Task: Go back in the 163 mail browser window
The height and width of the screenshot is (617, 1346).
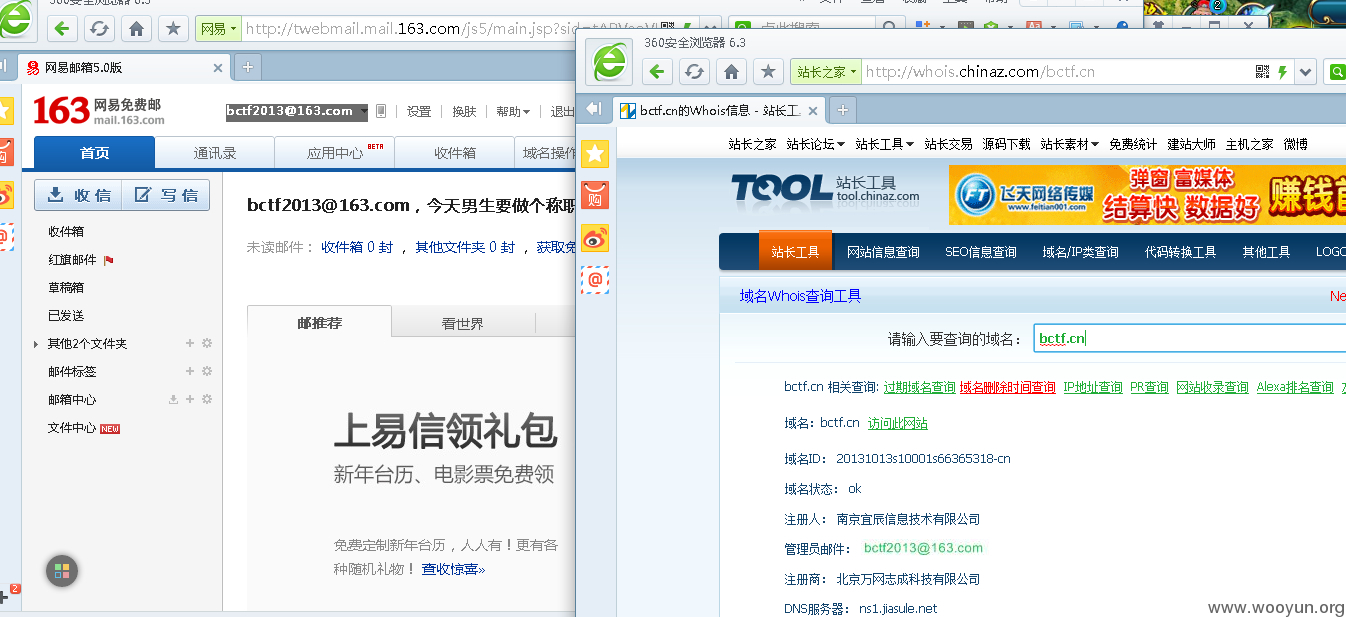Action: coord(61,29)
